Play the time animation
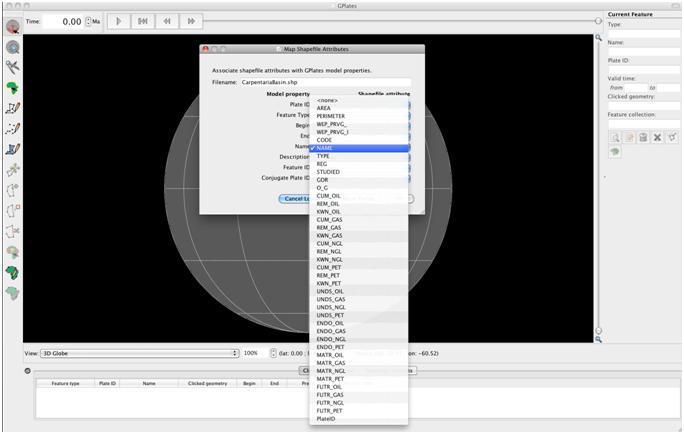The height and width of the screenshot is (434, 684). coord(118,21)
